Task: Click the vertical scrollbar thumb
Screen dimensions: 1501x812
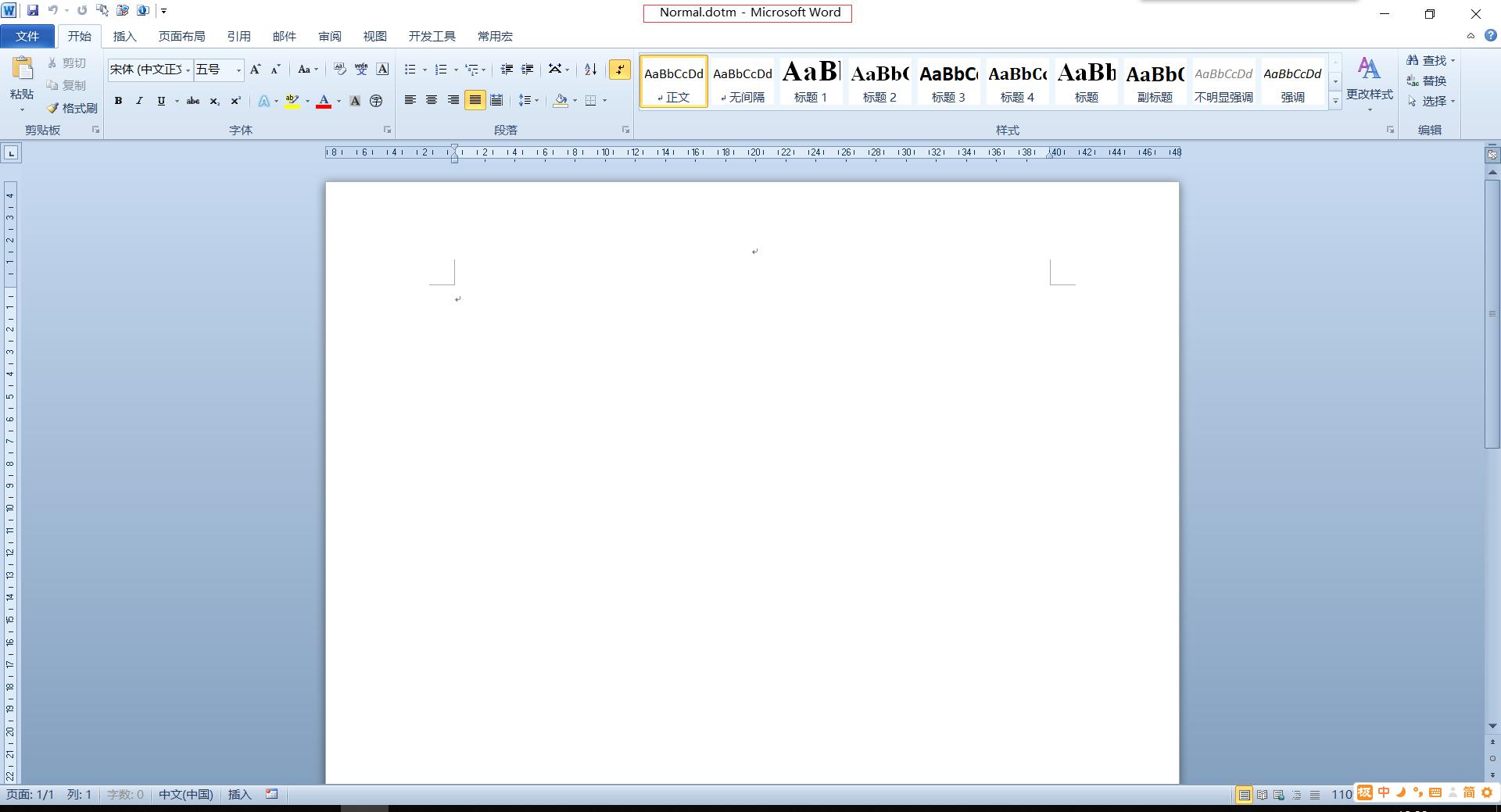Action: coord(1492,313)
